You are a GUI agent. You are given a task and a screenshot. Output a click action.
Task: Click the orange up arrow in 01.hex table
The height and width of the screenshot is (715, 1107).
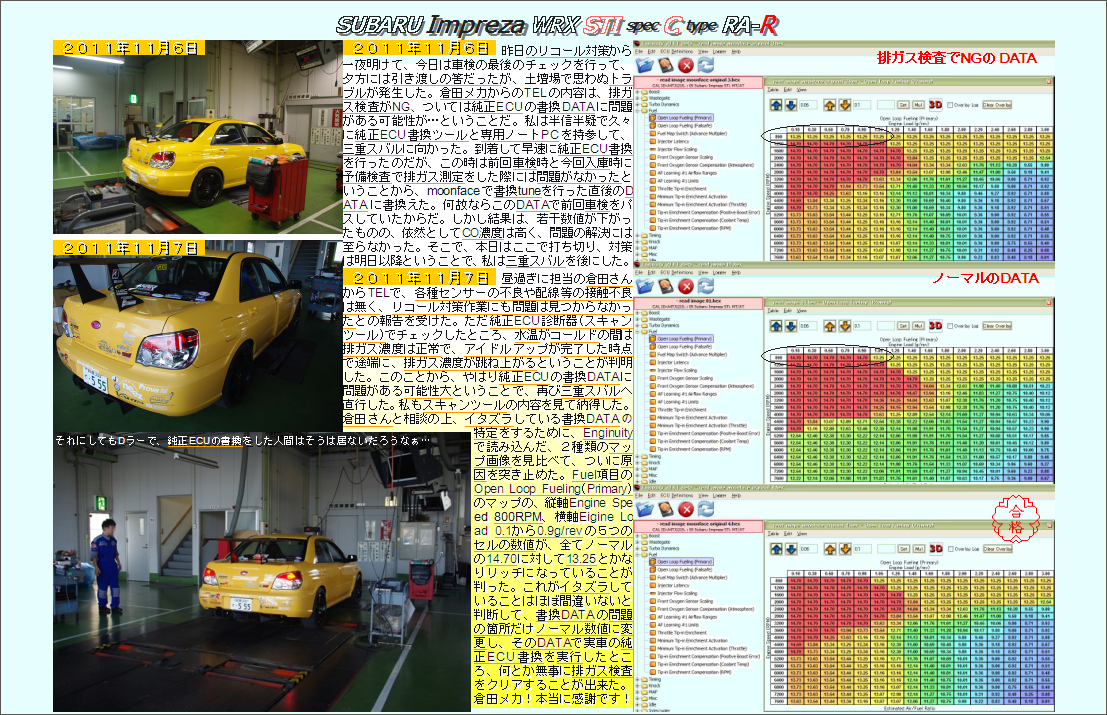click(x=830, y=326)
